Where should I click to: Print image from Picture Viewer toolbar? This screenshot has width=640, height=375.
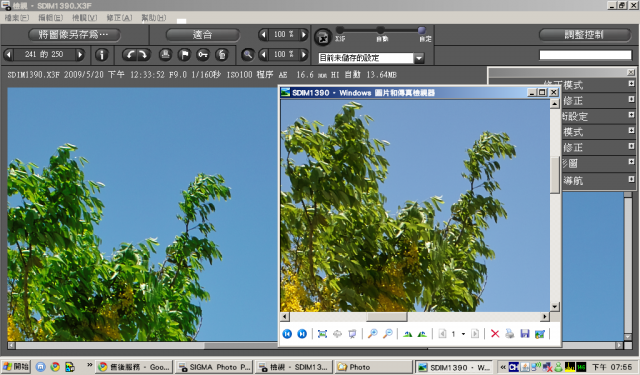509,334
